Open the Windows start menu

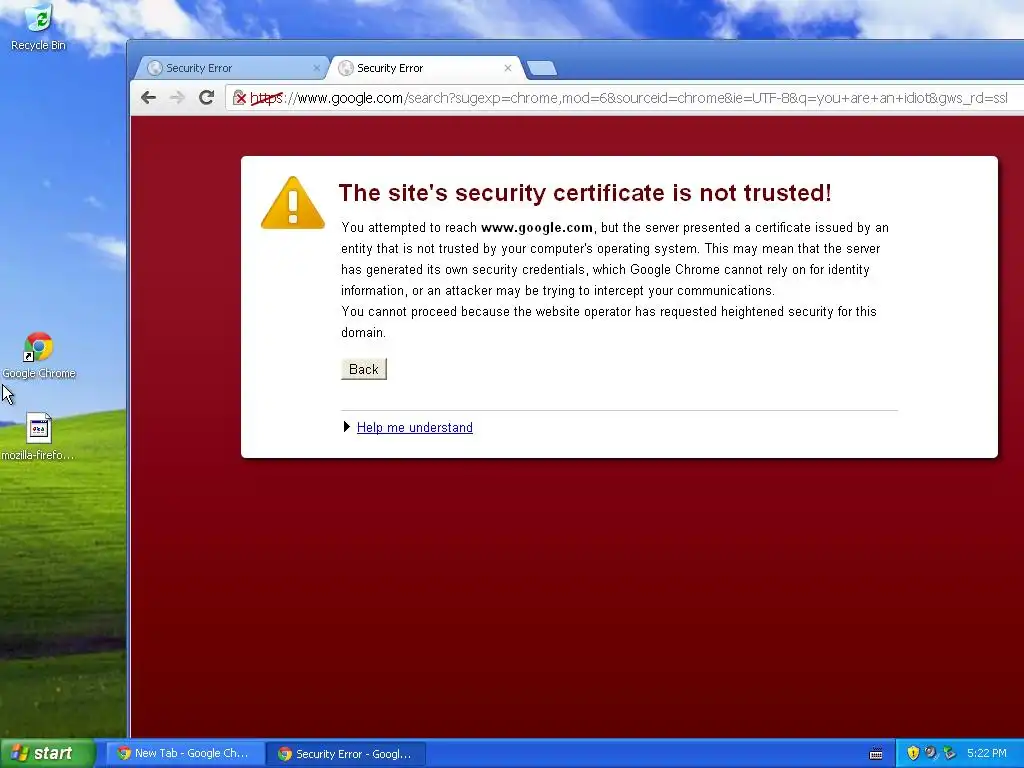coord(47,753)
